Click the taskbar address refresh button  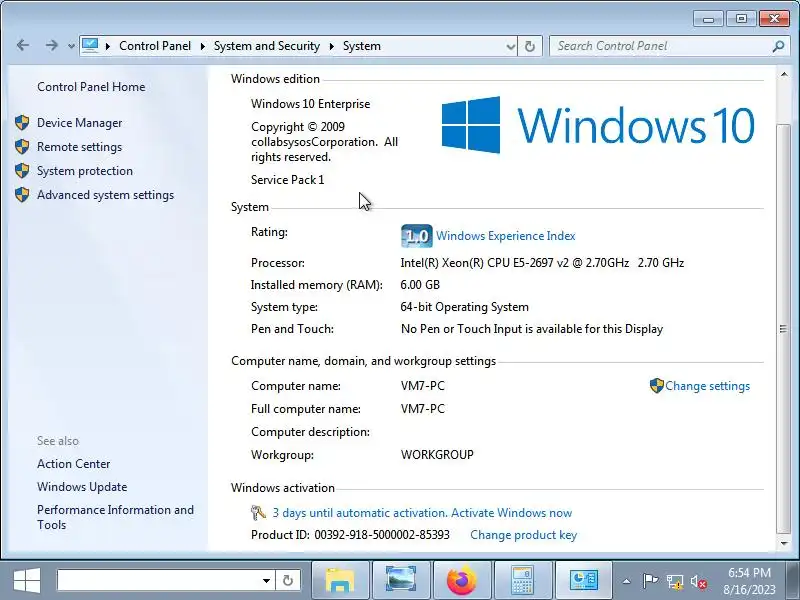288,581
